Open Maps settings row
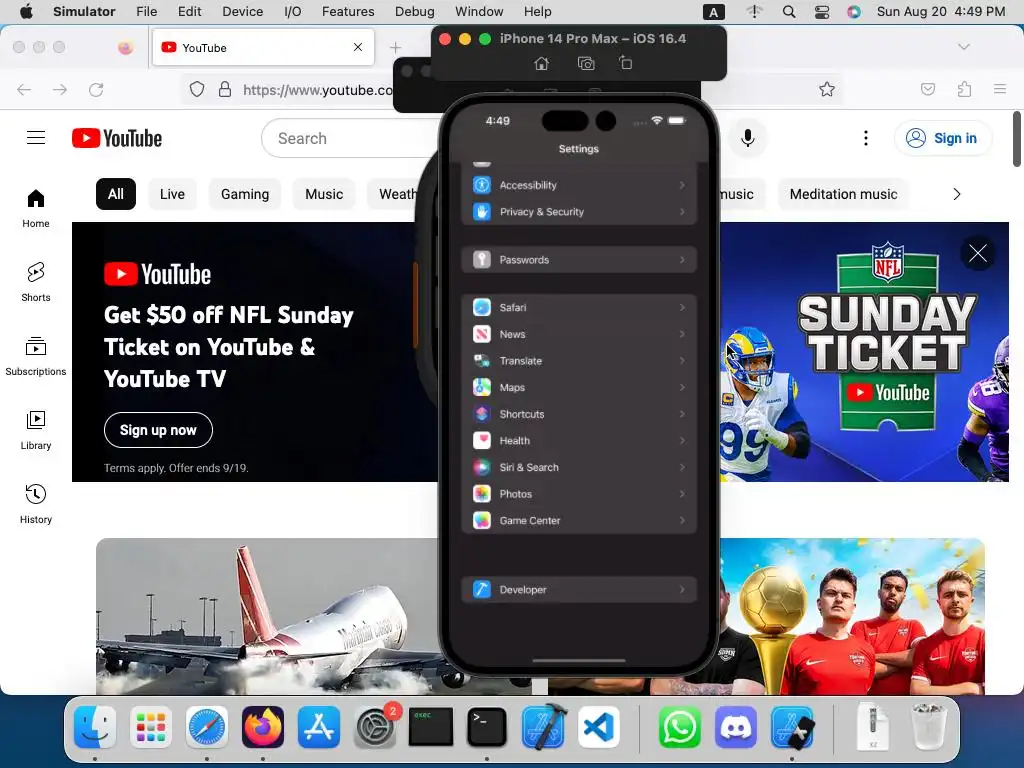The image size is (1024, 768). point(579,387)
